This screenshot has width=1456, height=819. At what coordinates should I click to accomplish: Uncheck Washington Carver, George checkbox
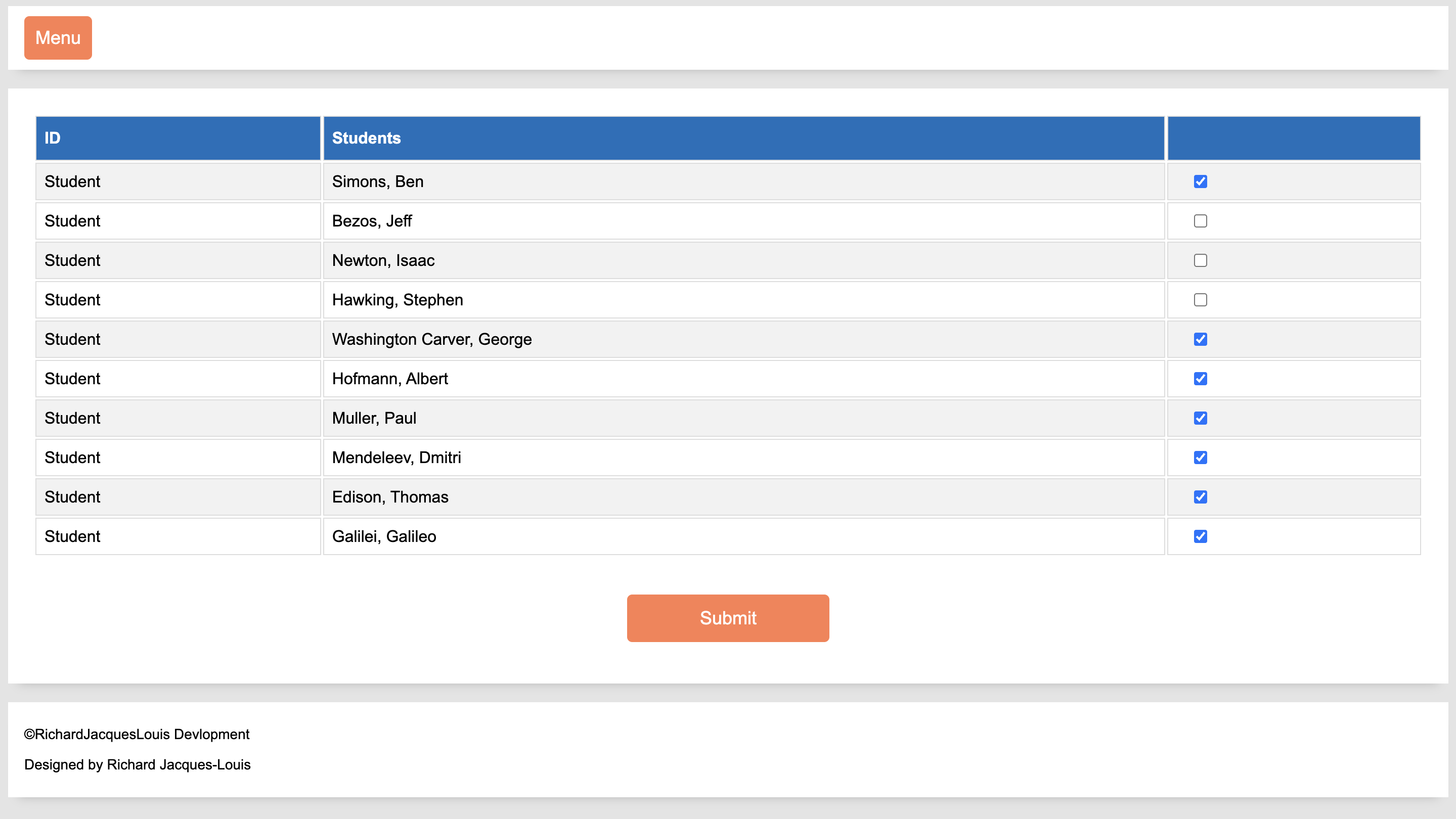click(x=1200, y=339)
